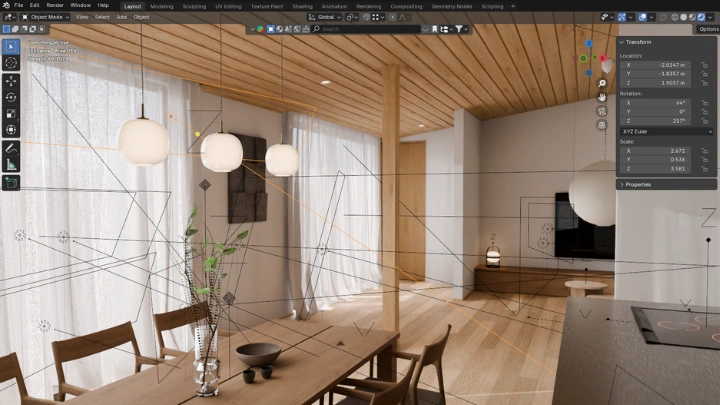Viewport: 720px width, 405px height.
Task: Click the blue Z axis gizmo
Action: coord(589,43)
